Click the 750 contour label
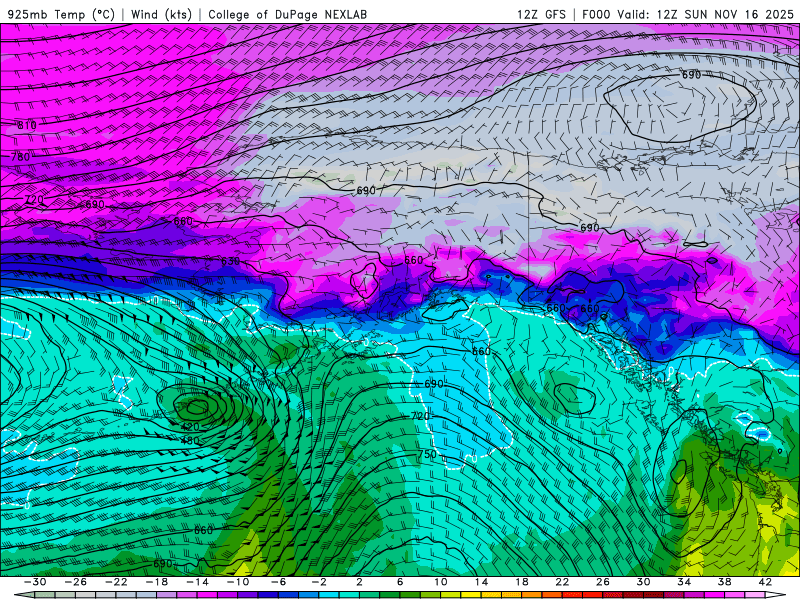Screen dimensions: 800x600 pos(427,454)
